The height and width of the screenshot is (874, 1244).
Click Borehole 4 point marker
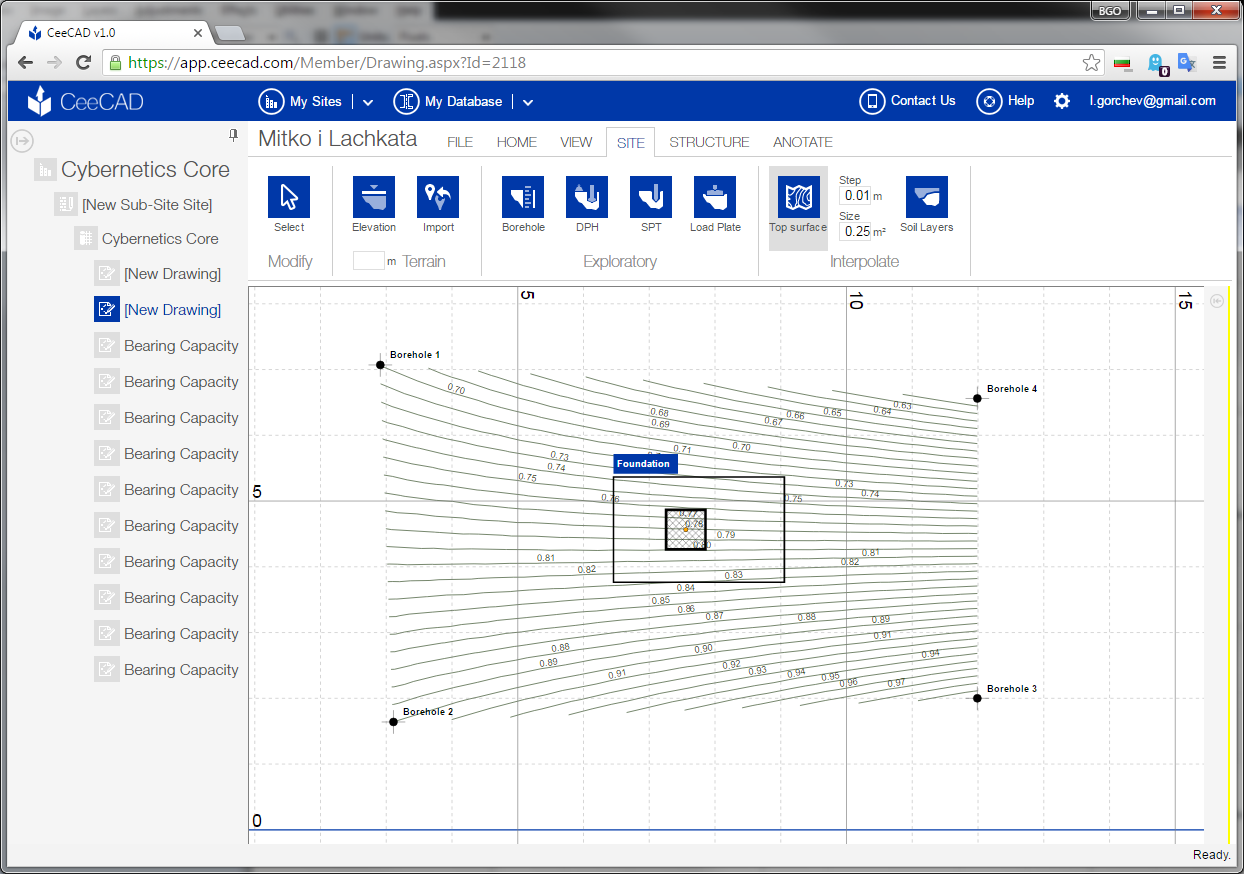(x=978, y=398)
